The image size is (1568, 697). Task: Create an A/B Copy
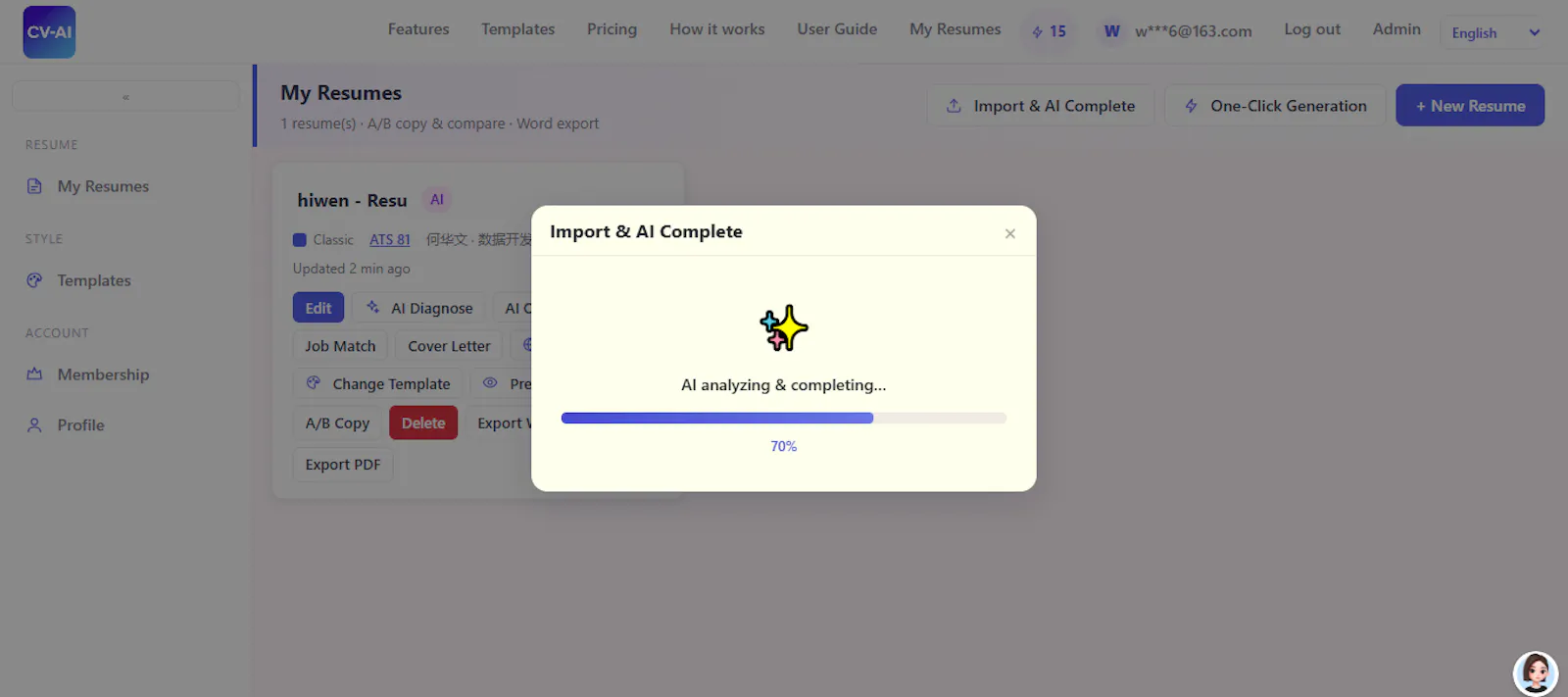(337, 423)
